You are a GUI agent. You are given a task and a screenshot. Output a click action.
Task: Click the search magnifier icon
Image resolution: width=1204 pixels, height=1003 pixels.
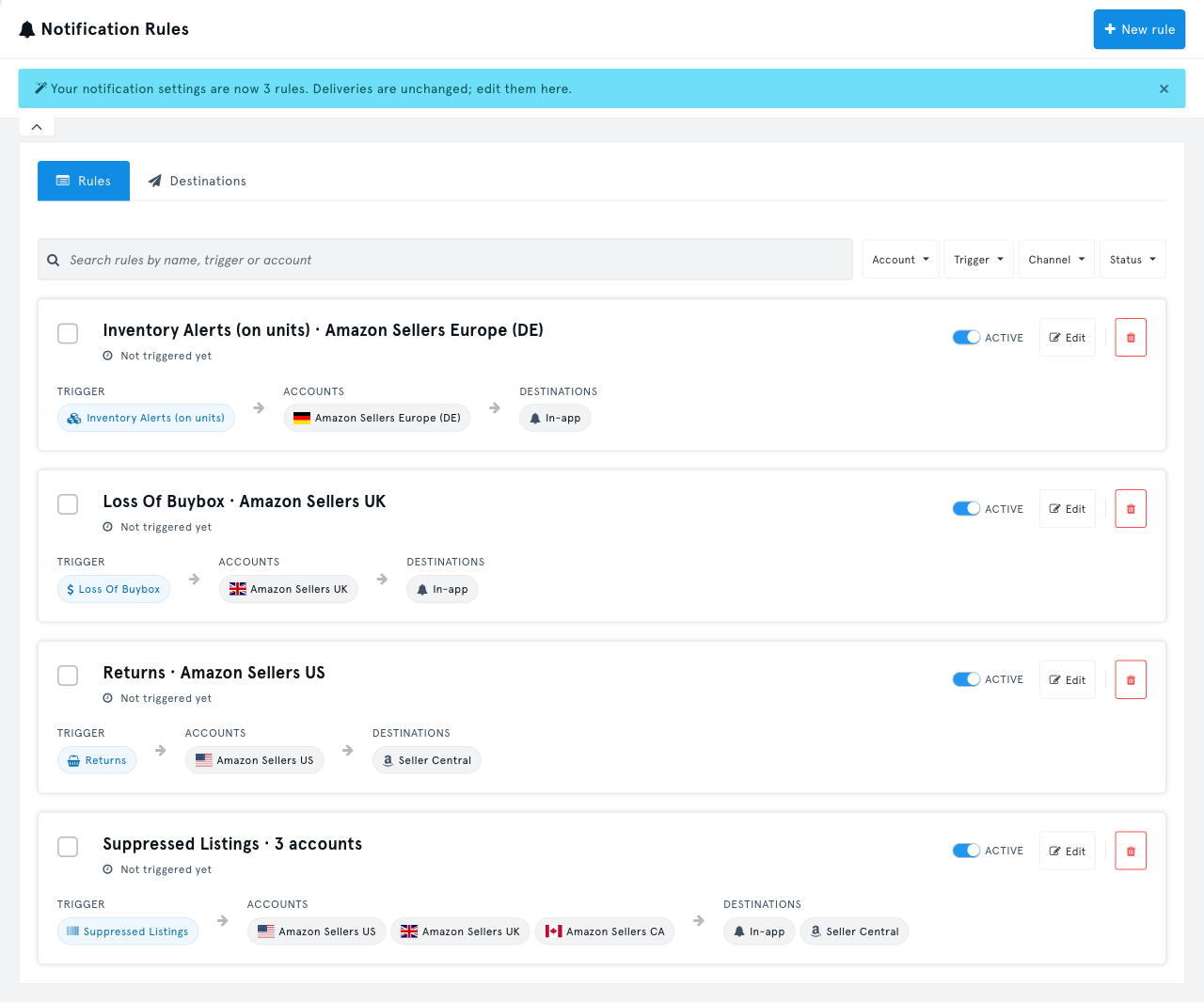(x=54, y=260)
